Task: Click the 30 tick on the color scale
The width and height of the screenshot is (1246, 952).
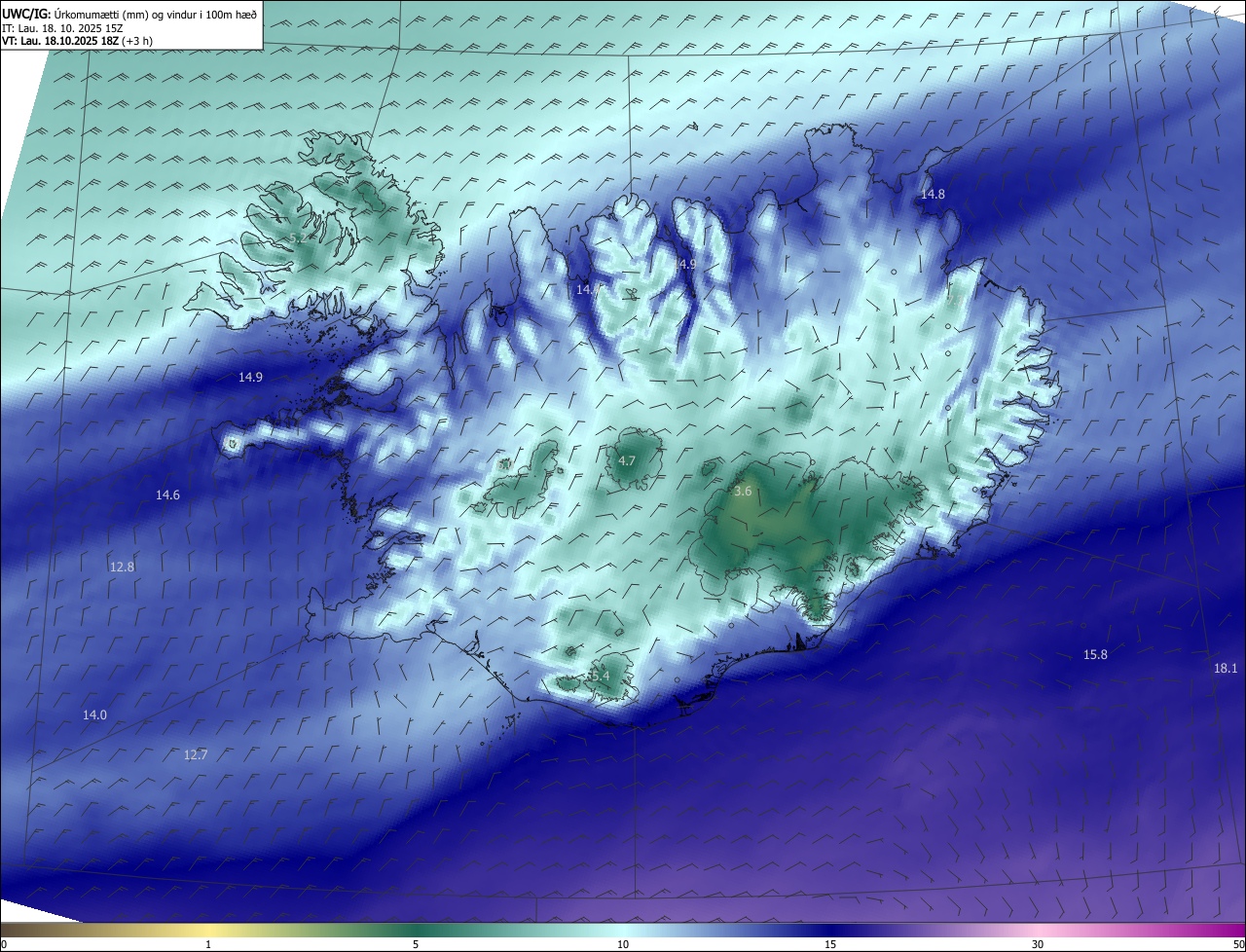Action: tap(1038, 944)
